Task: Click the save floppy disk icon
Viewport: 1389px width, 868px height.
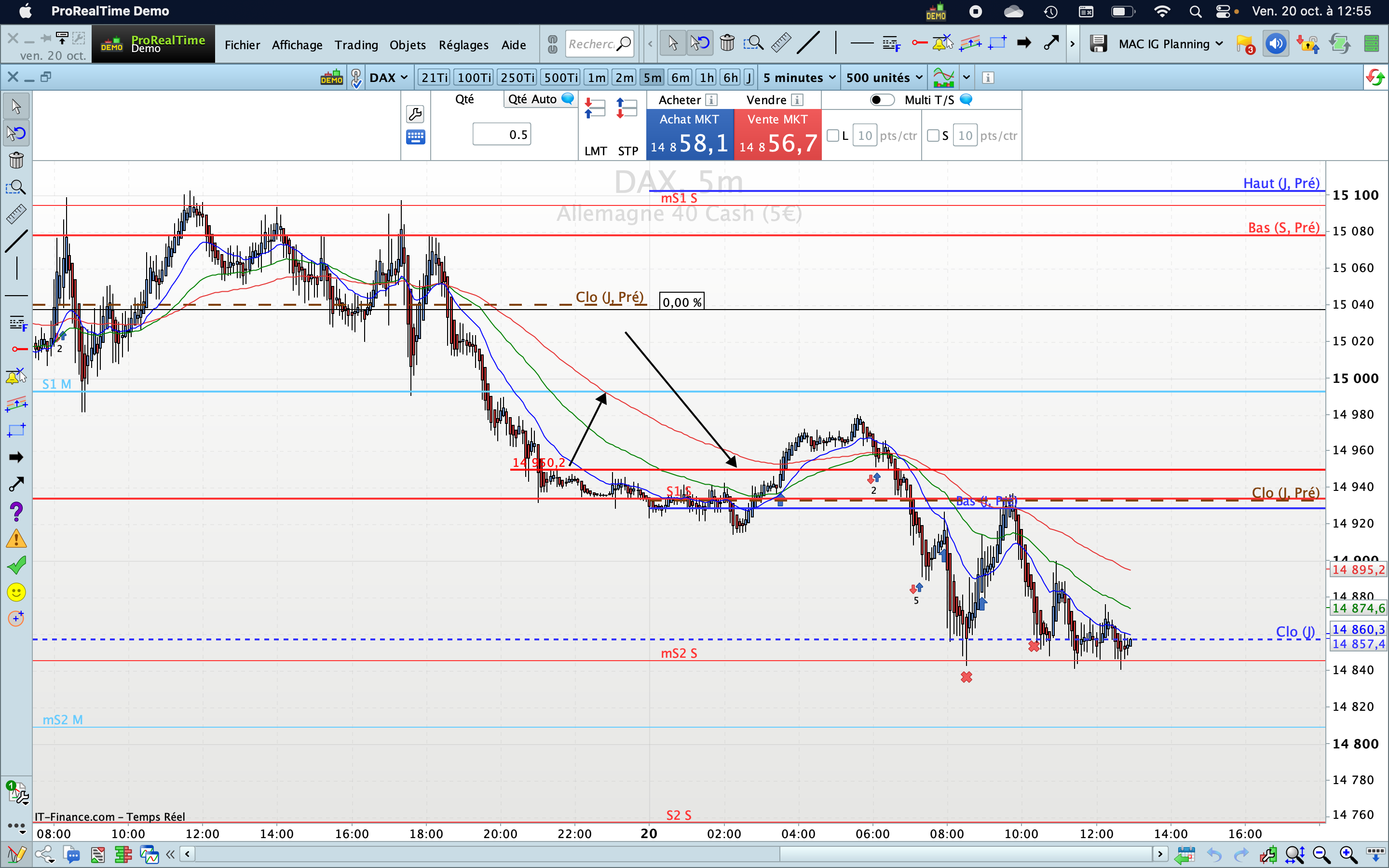Action: pos(1098,43)
